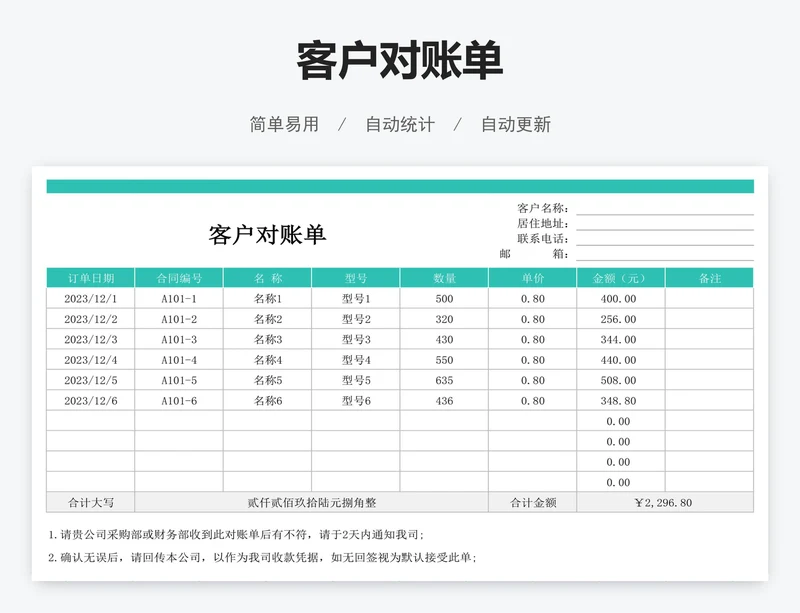
Task: Click the 型号4 cell
Action: (x=356, y=360)
